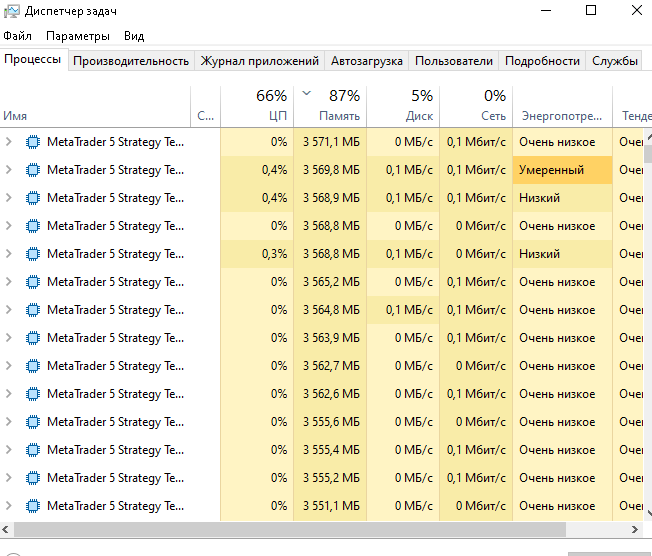Select the Умеренный energy cell
The height and width of the screenshot is (556, 652).
(562, 170)
